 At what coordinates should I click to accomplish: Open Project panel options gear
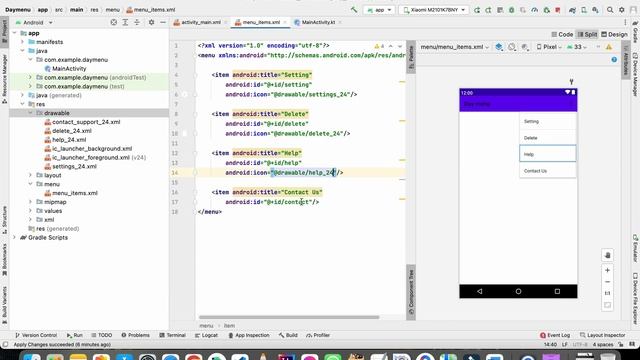tap(151, 22)
